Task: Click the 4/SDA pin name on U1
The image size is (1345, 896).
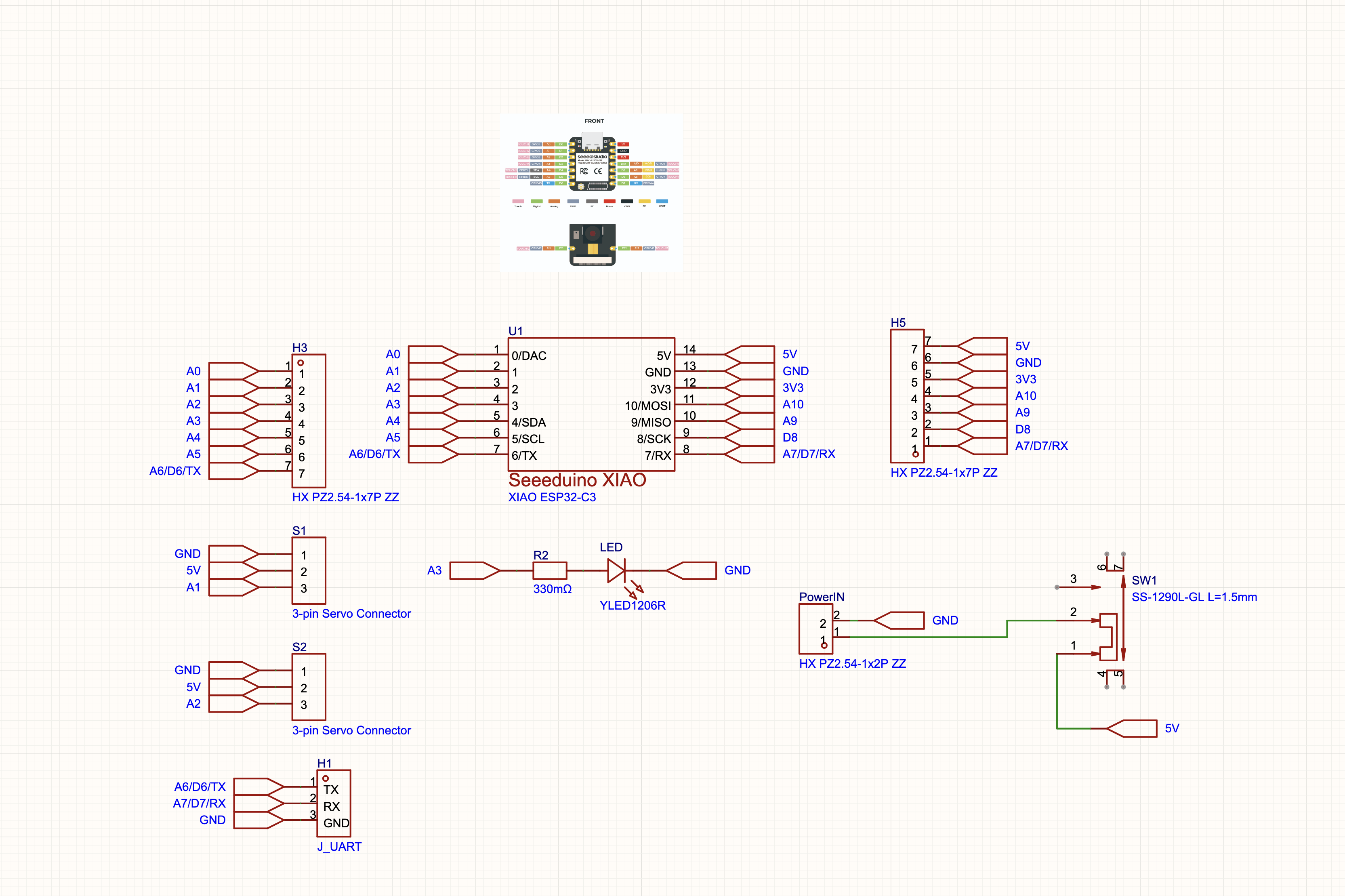Action: pos(529,422)
